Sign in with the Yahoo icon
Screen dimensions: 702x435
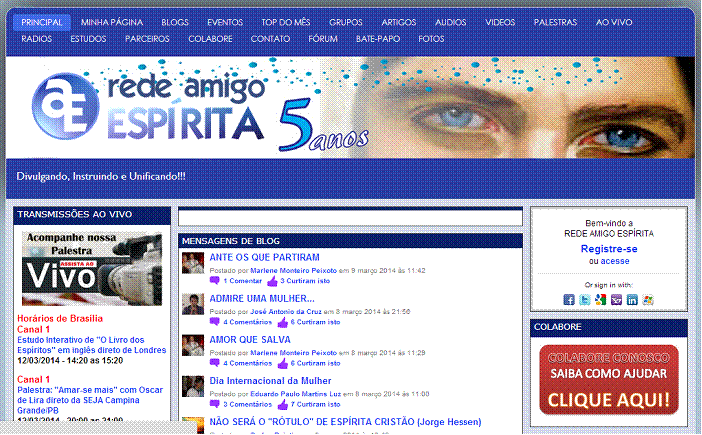[616, 299]
